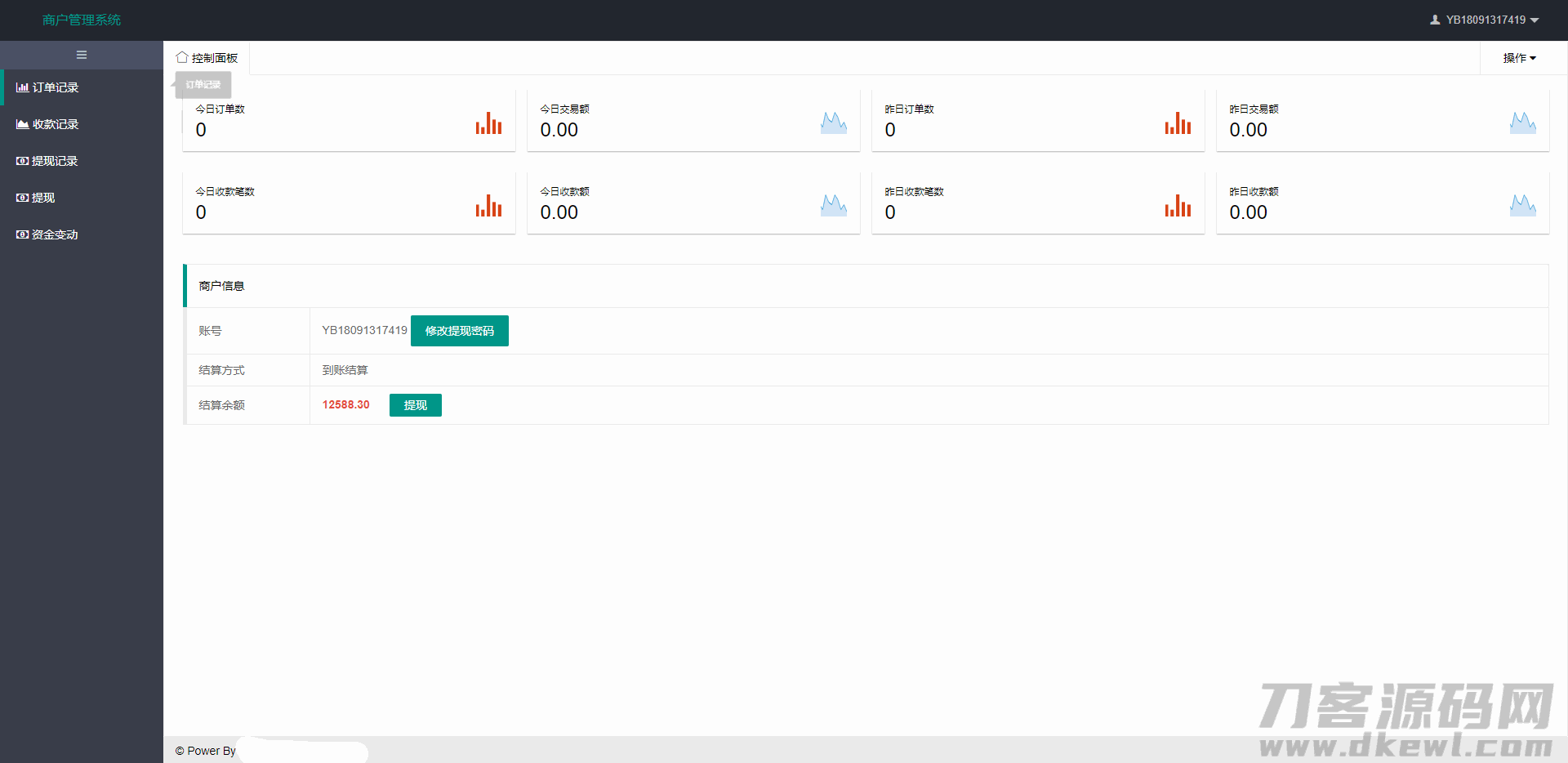Image resolution: width=1568 pixels, height=763 pixels.
Task: Click the area chart icon in 今日交易额 card
Action: pos(833,123)
